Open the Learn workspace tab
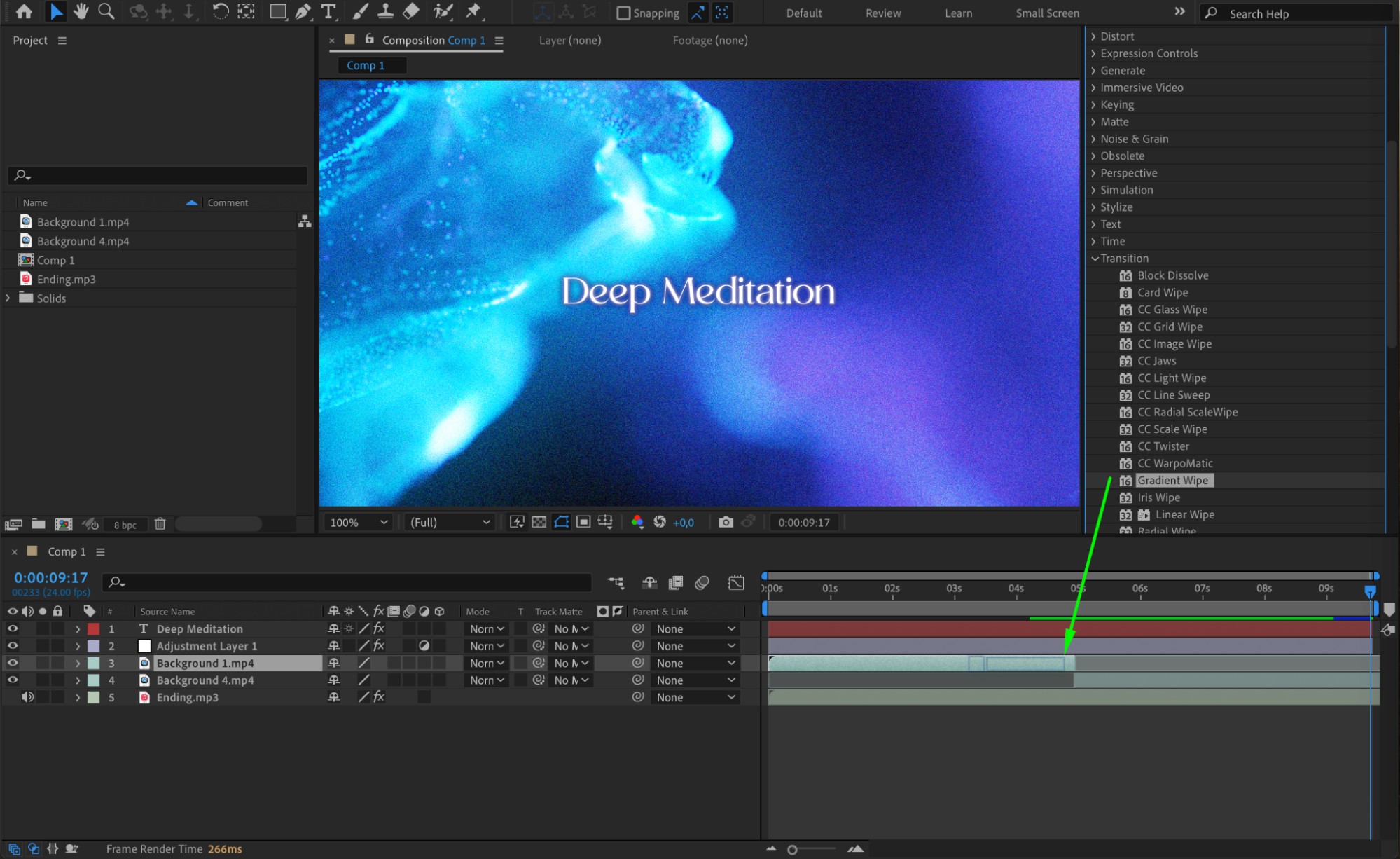Image resolution: width=1400 pixels, height=859 pixels. coord(958,13)
